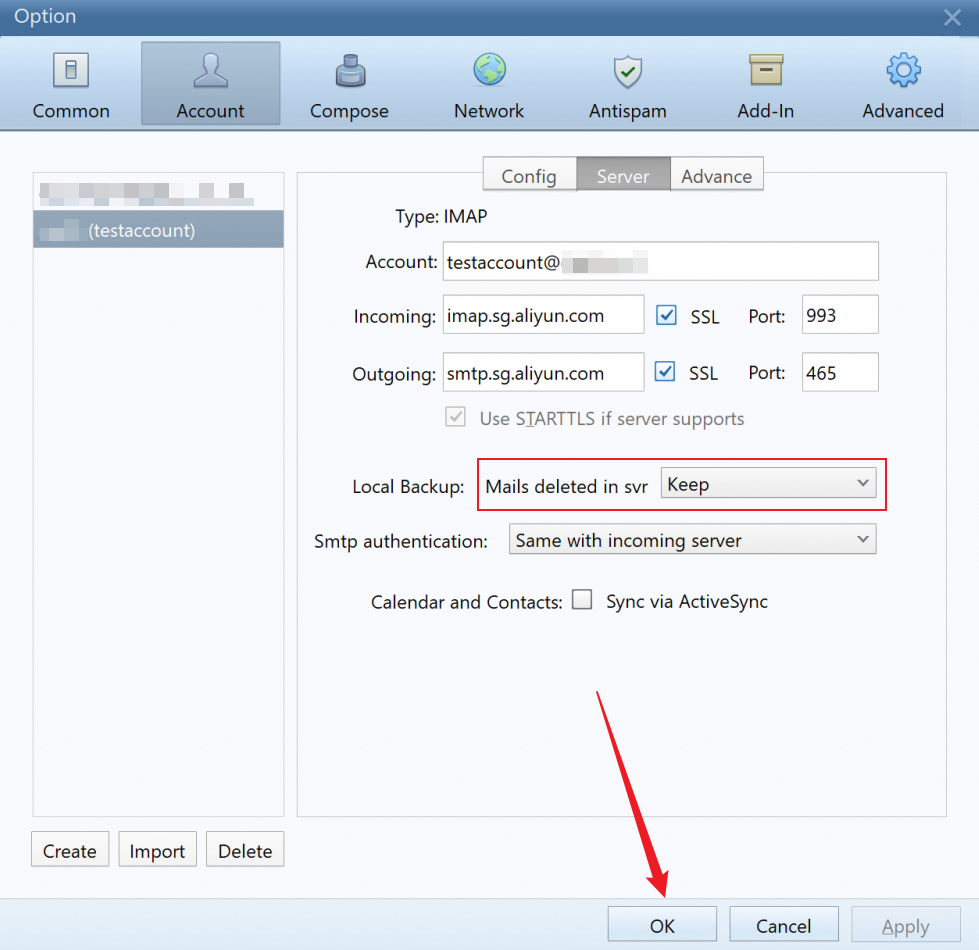The width and height of the screenshot is (979, 950).
Task: Click the Local Backup label
Action: 408,486
